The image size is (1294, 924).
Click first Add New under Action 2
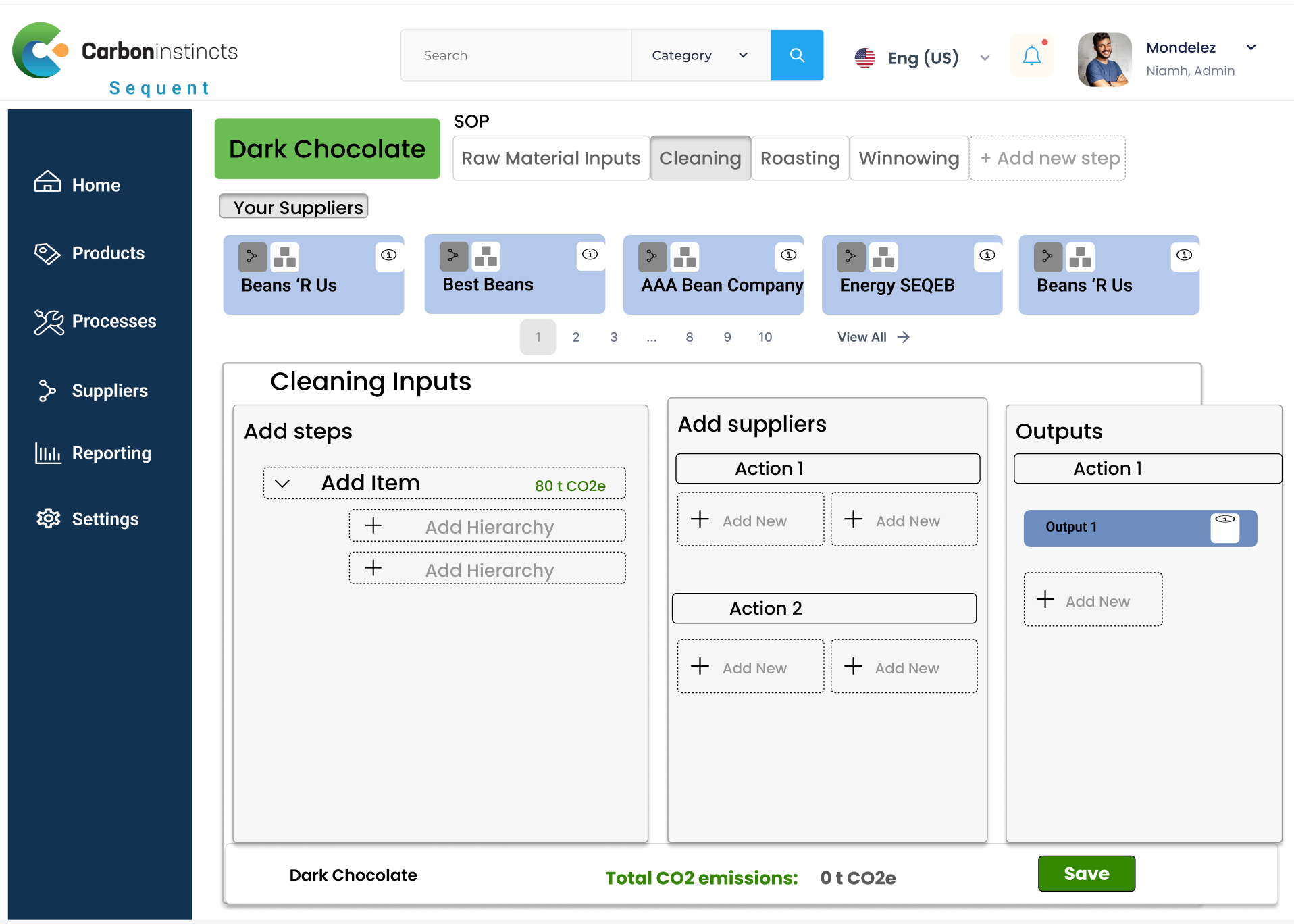tap(751, 667)
